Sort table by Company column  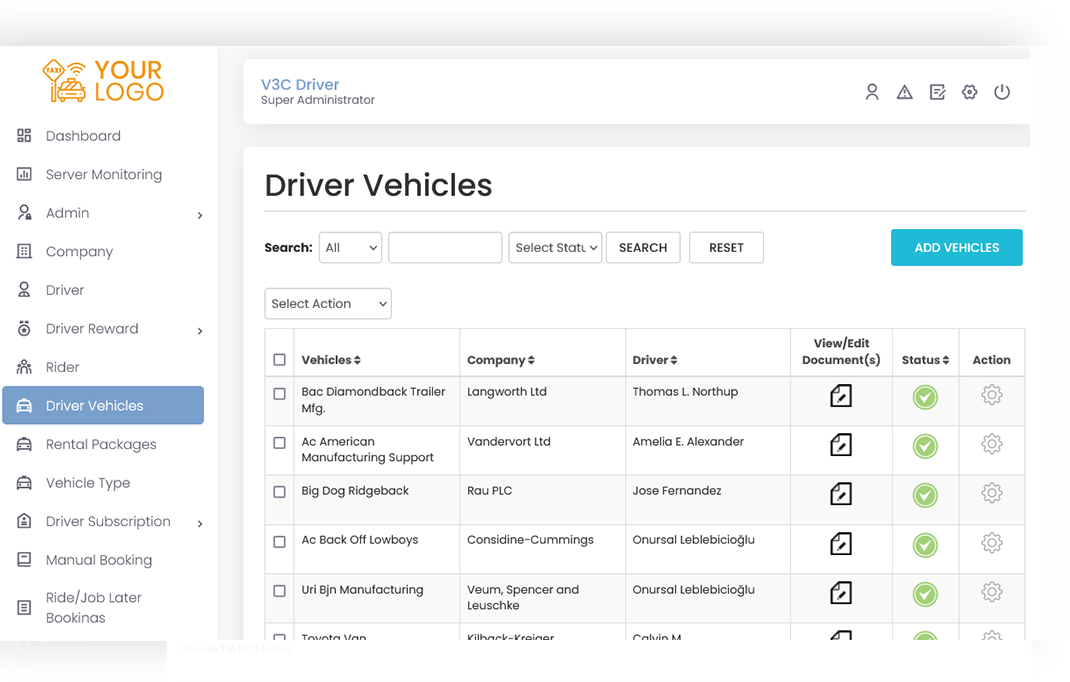(501, 360)
